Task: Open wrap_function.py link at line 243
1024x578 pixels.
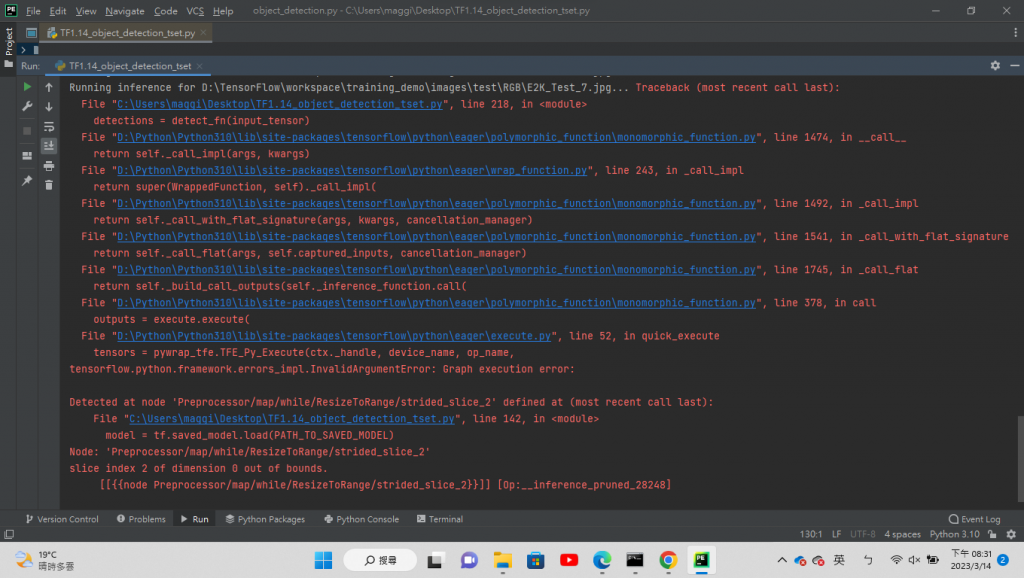Action: (x=352, y=170)
